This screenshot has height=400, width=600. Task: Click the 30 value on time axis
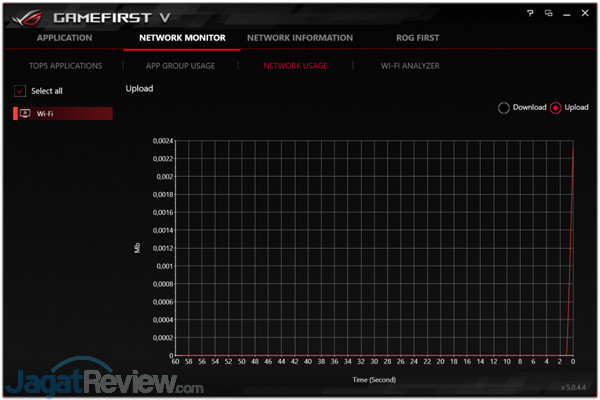click(x=374, y=361)
